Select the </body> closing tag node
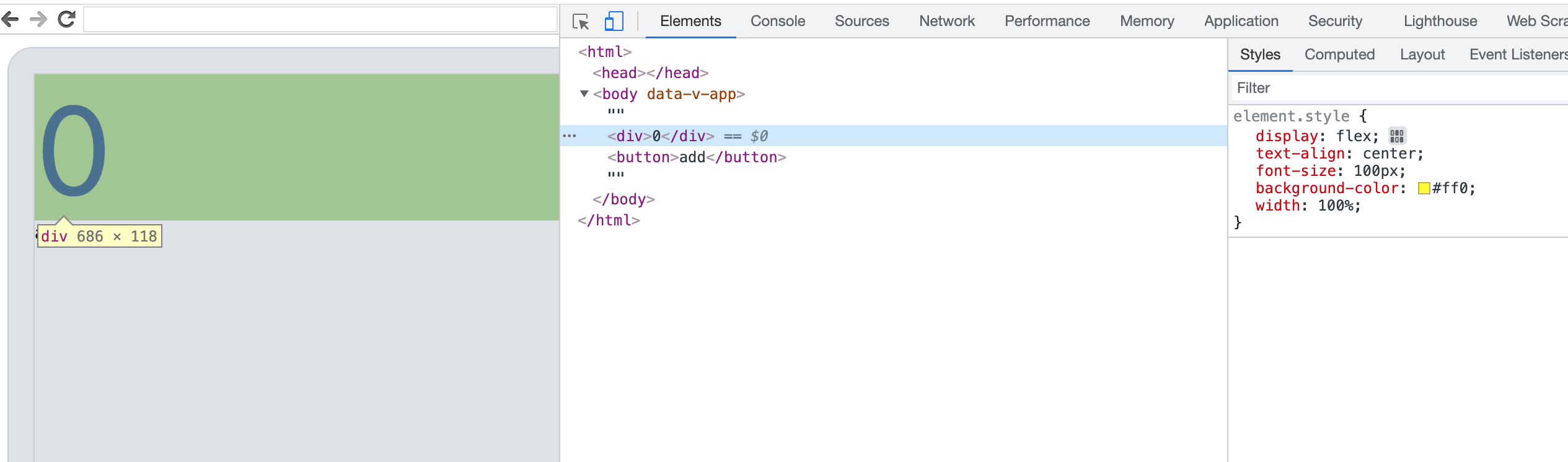Viewport: 1568px width, 462px height. [x=623, y=199]
